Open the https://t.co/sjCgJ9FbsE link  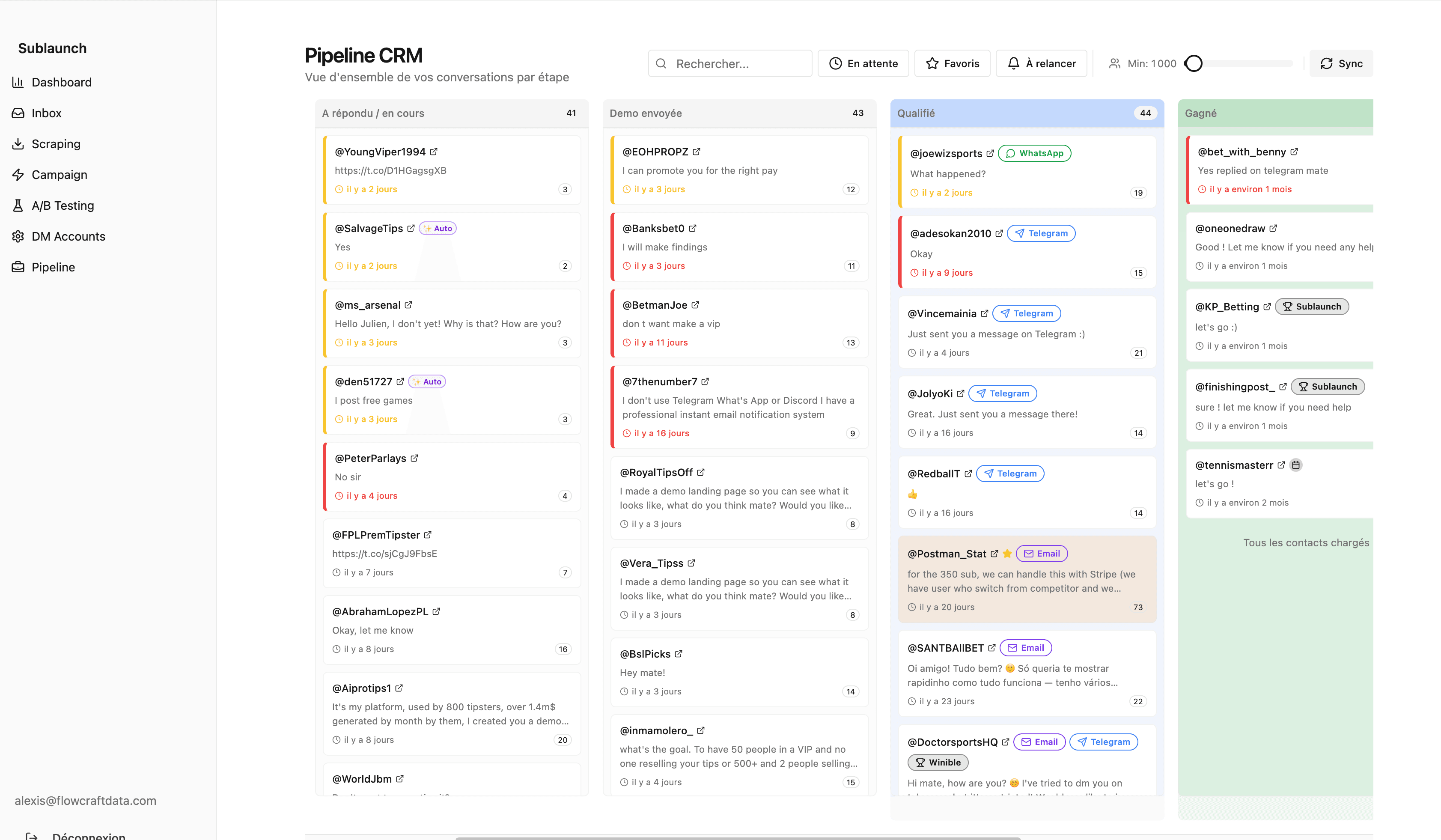pos(384,554)
